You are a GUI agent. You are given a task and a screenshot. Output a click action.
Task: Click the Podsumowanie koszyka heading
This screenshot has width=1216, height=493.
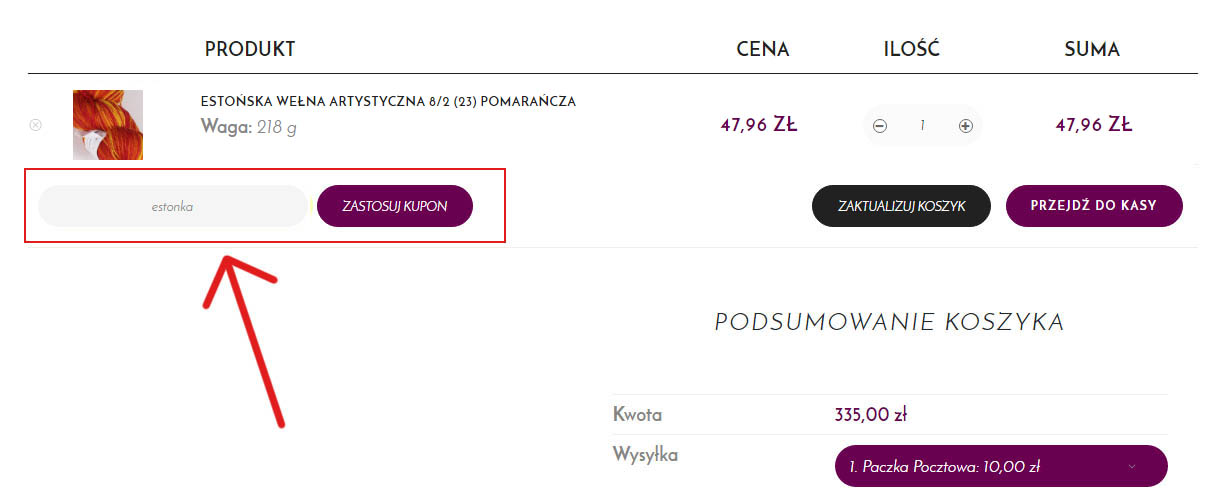tap(889, 322)
